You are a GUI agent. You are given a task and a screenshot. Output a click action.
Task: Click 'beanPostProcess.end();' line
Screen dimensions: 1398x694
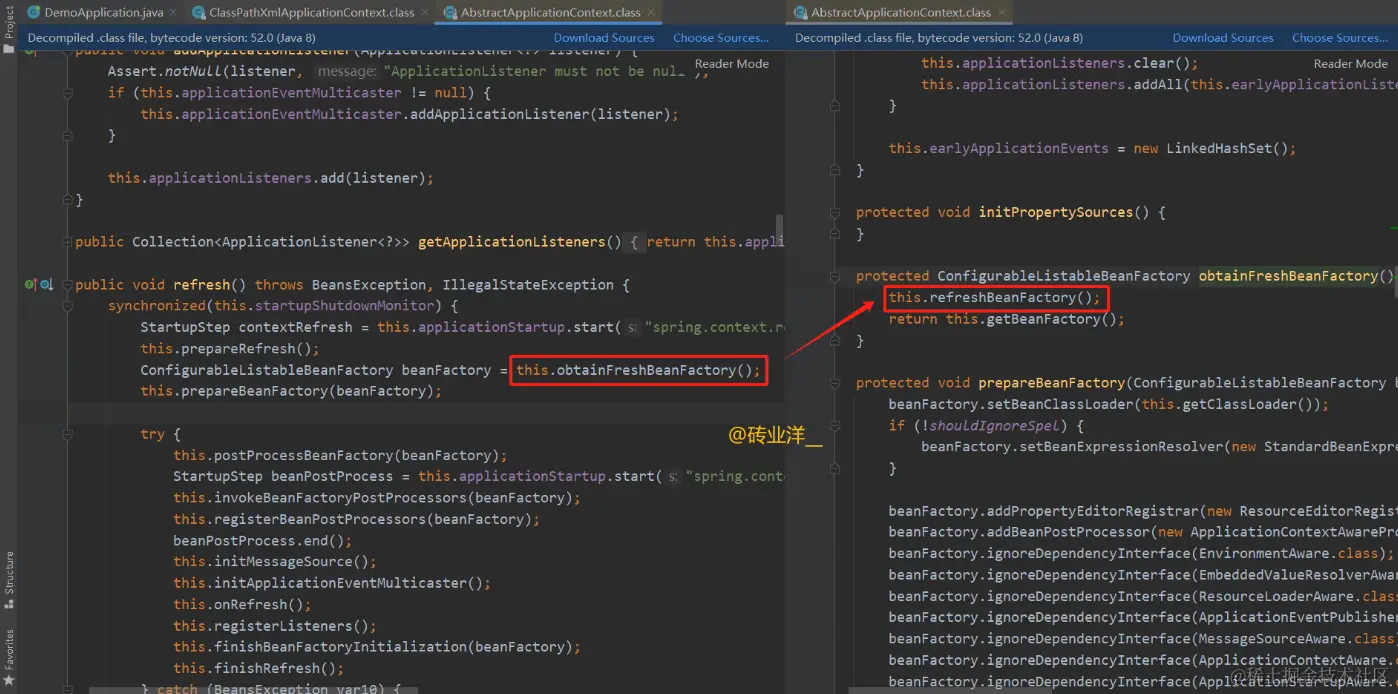pos(263,540)
